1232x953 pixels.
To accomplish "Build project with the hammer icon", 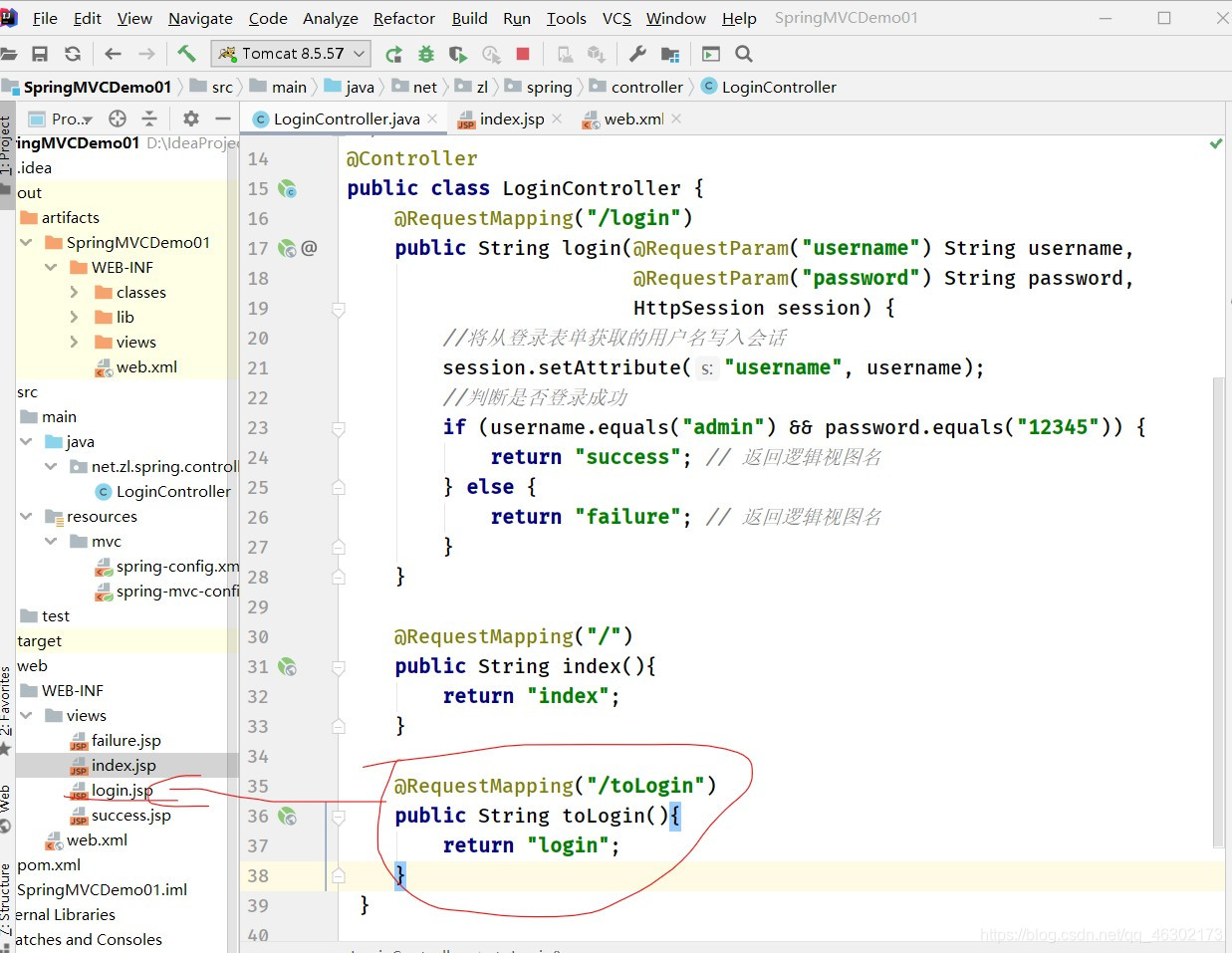I will pyautogui.click(x=186, y=54).
